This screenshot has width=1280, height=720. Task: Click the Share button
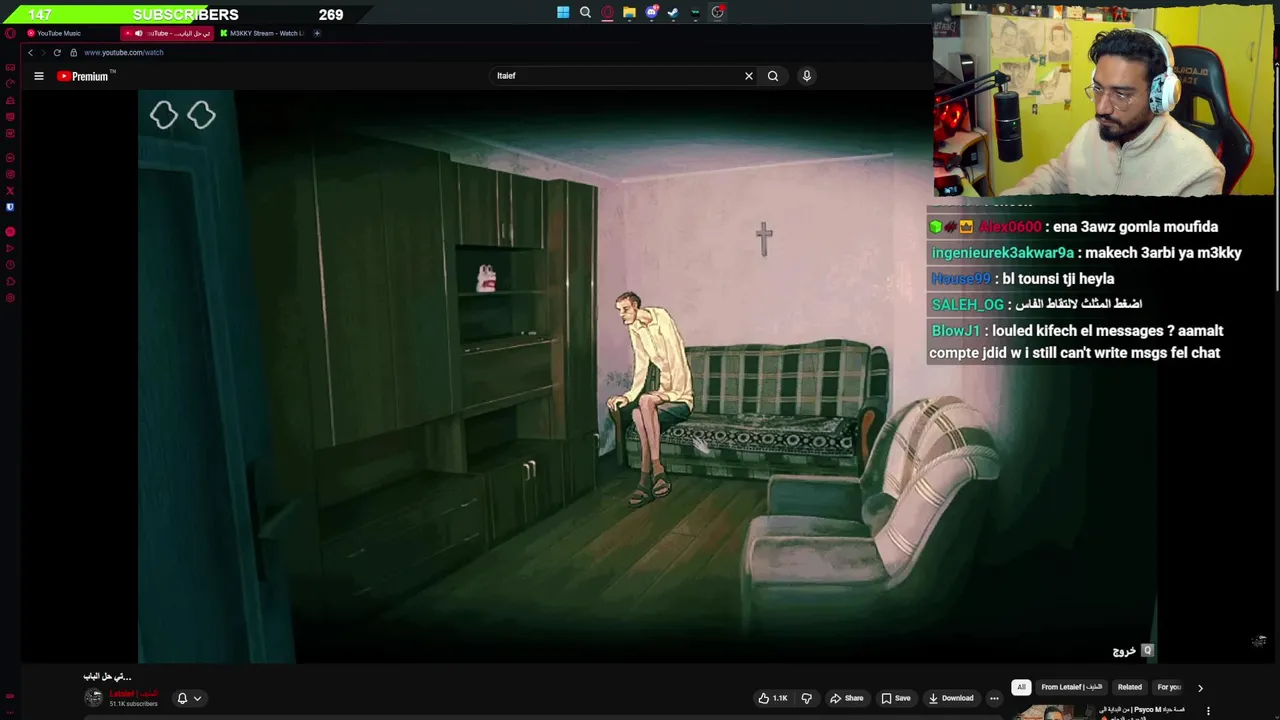846,698
